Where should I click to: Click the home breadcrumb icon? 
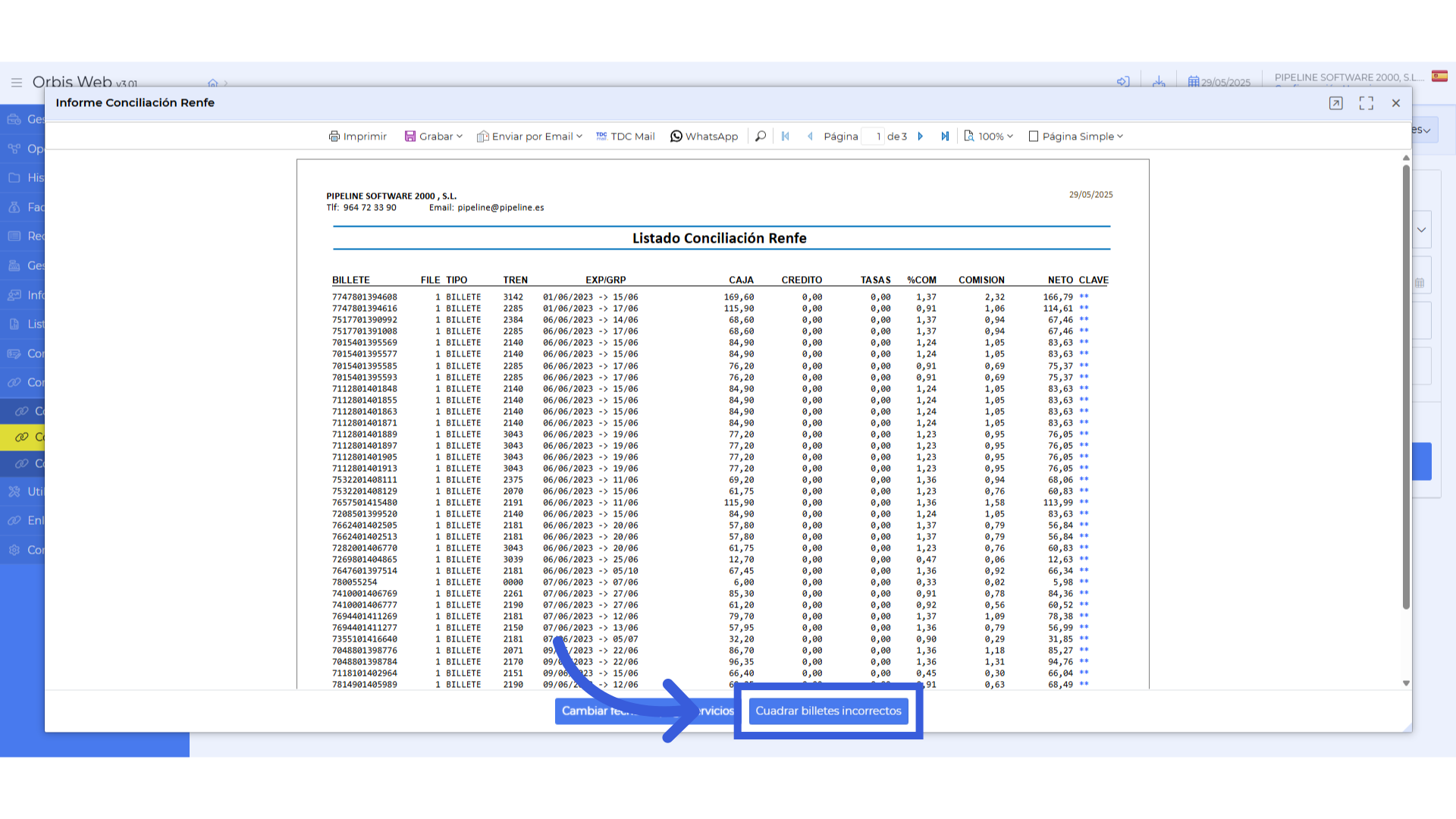point(213,83)
